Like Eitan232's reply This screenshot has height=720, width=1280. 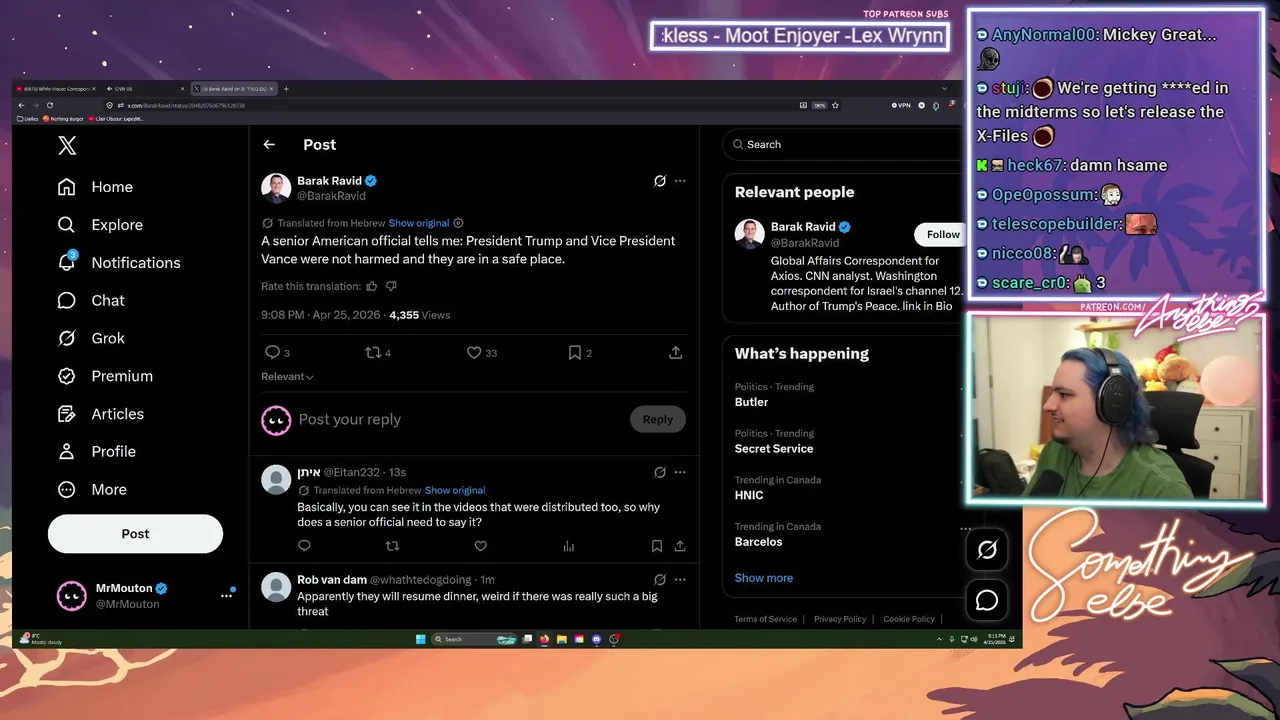[480, 546]
